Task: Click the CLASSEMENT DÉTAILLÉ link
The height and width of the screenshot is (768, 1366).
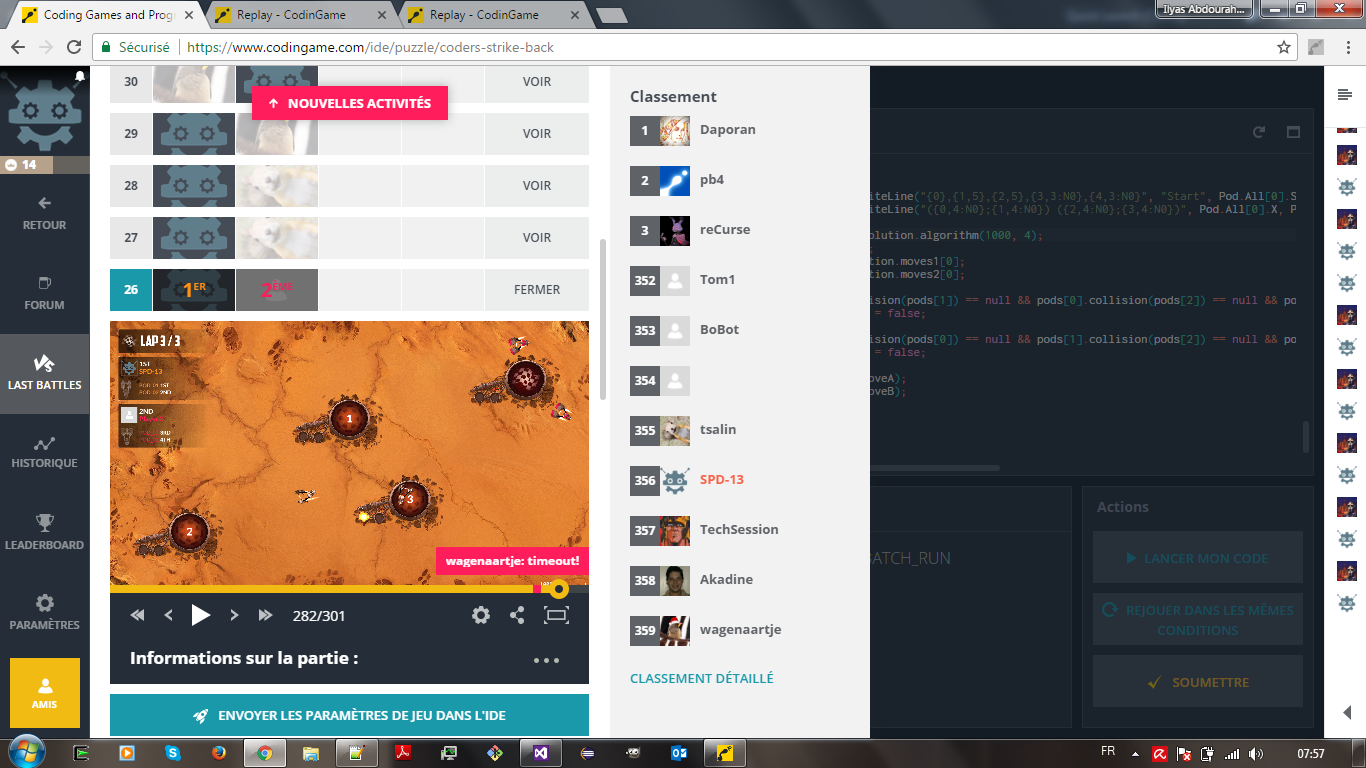Action: pyautogui.click(x=702, y=678)
